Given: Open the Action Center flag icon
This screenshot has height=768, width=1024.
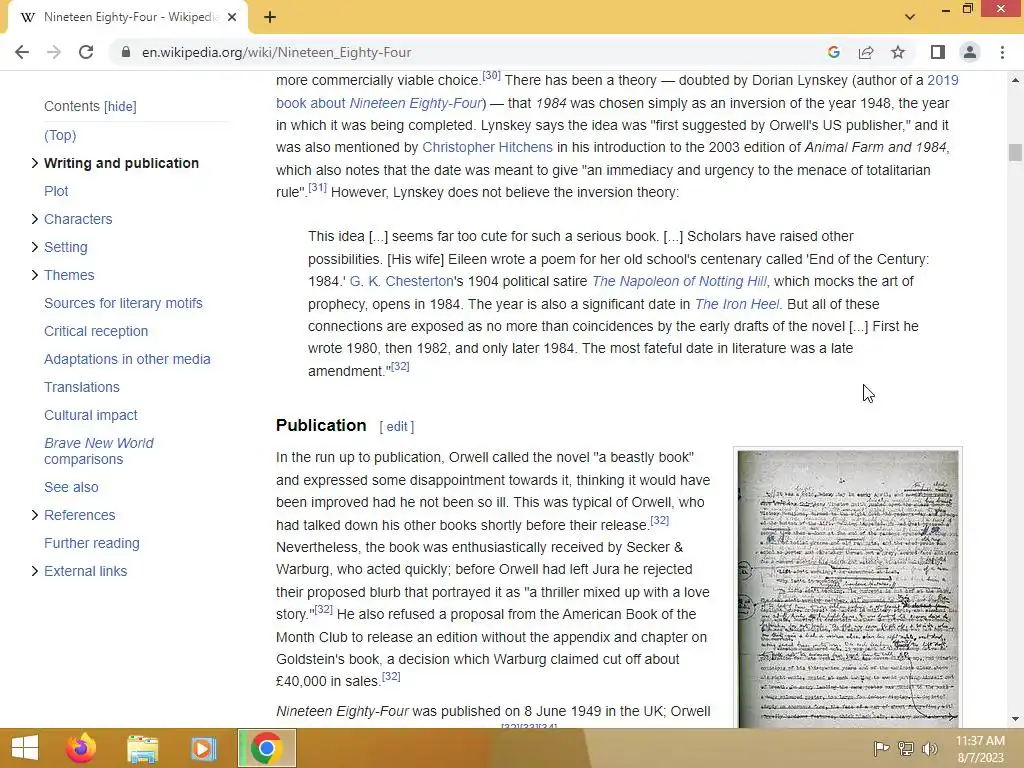Looking at the screenshot, I should 881,748.
